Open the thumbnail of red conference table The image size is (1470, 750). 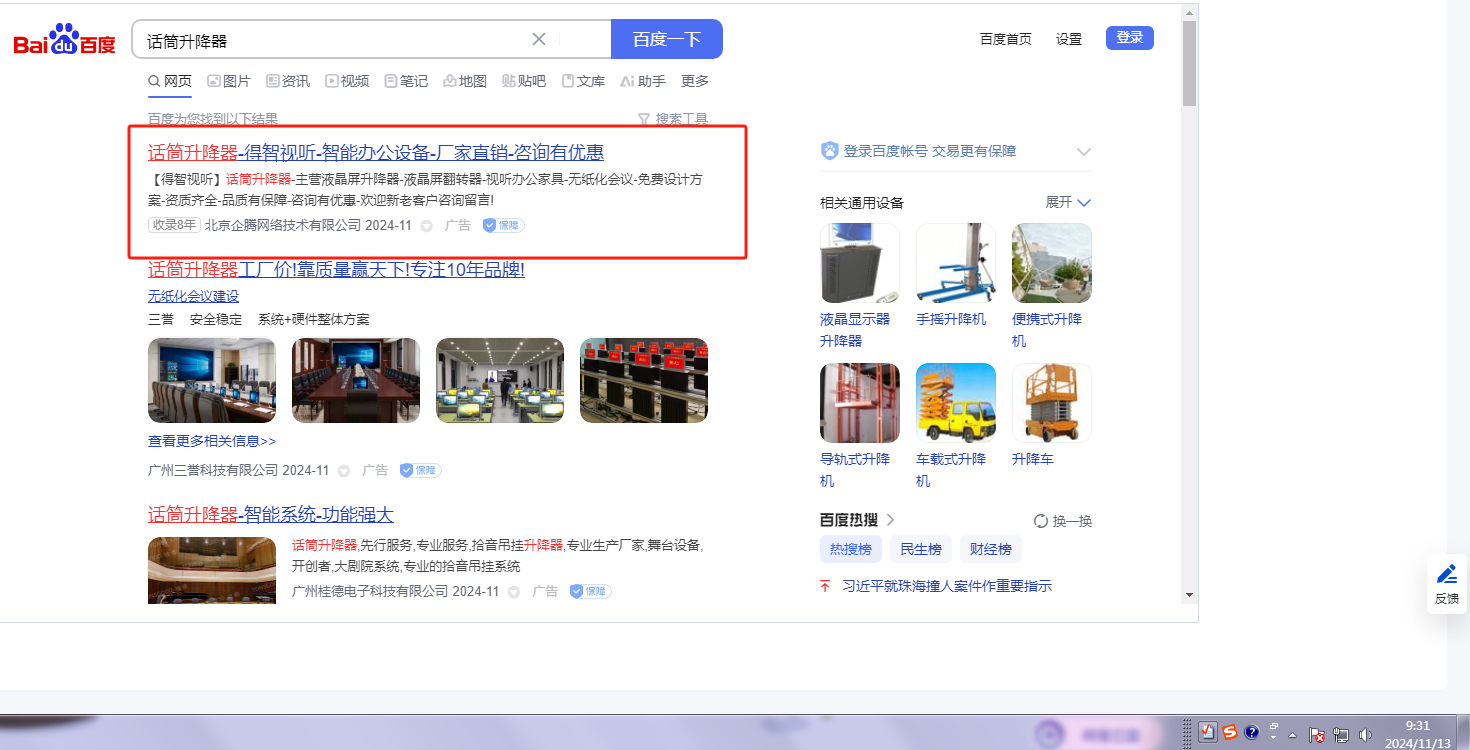[356, 380]
